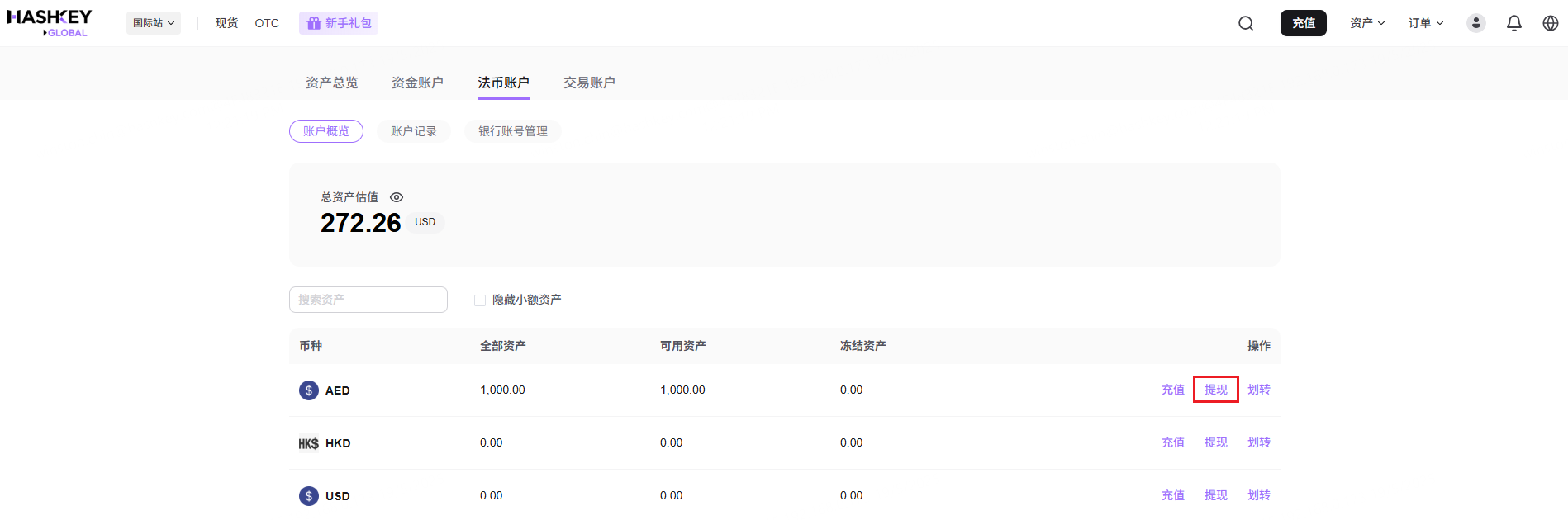
Task: Enable the 隐藏小额资产 checkbox
Action: (x=480, y=300)
